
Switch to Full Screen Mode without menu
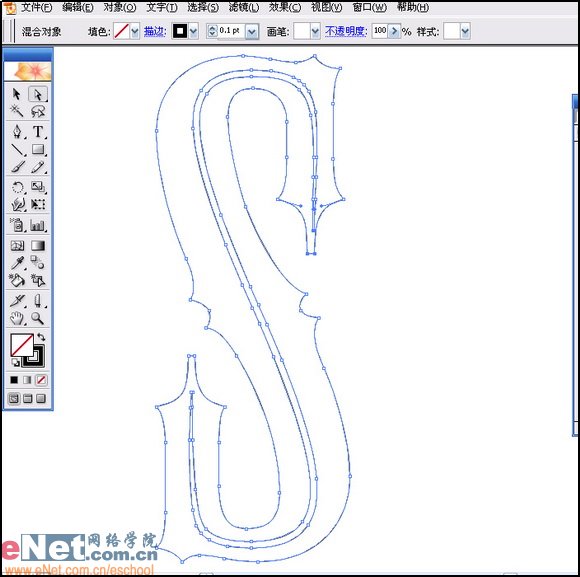coord(41,399)
